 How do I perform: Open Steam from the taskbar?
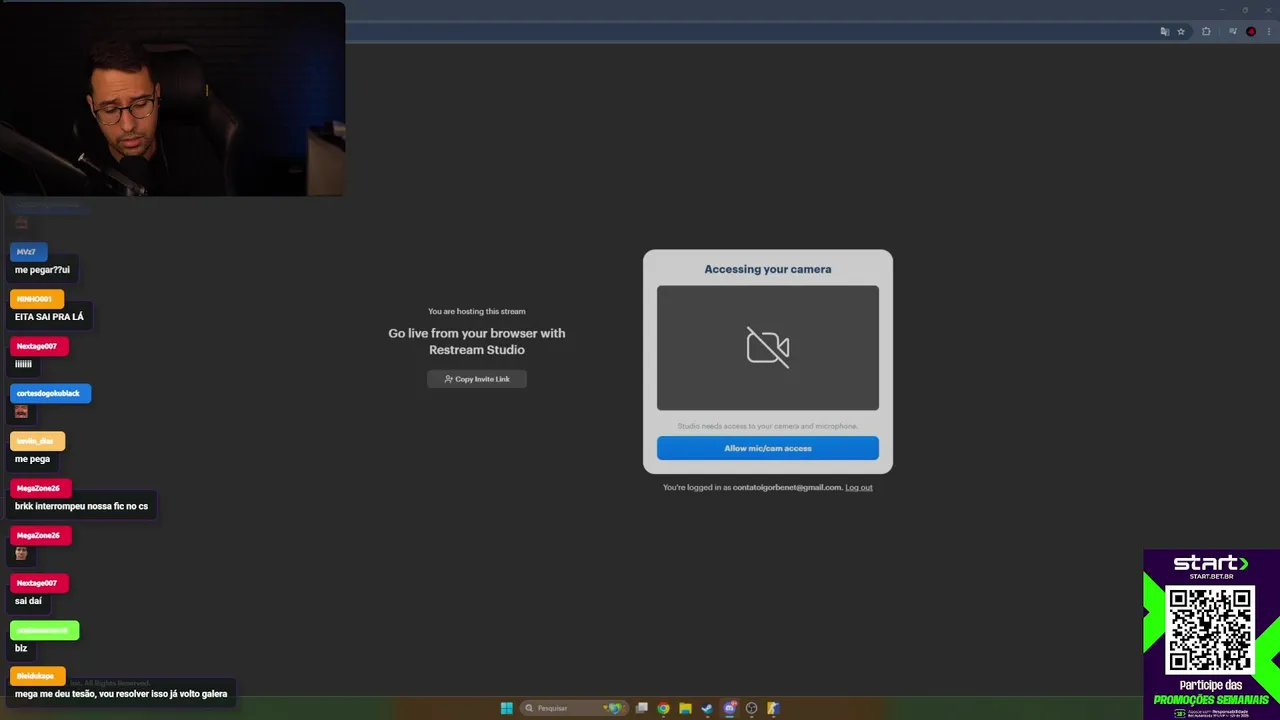click(x=707, y=708)
